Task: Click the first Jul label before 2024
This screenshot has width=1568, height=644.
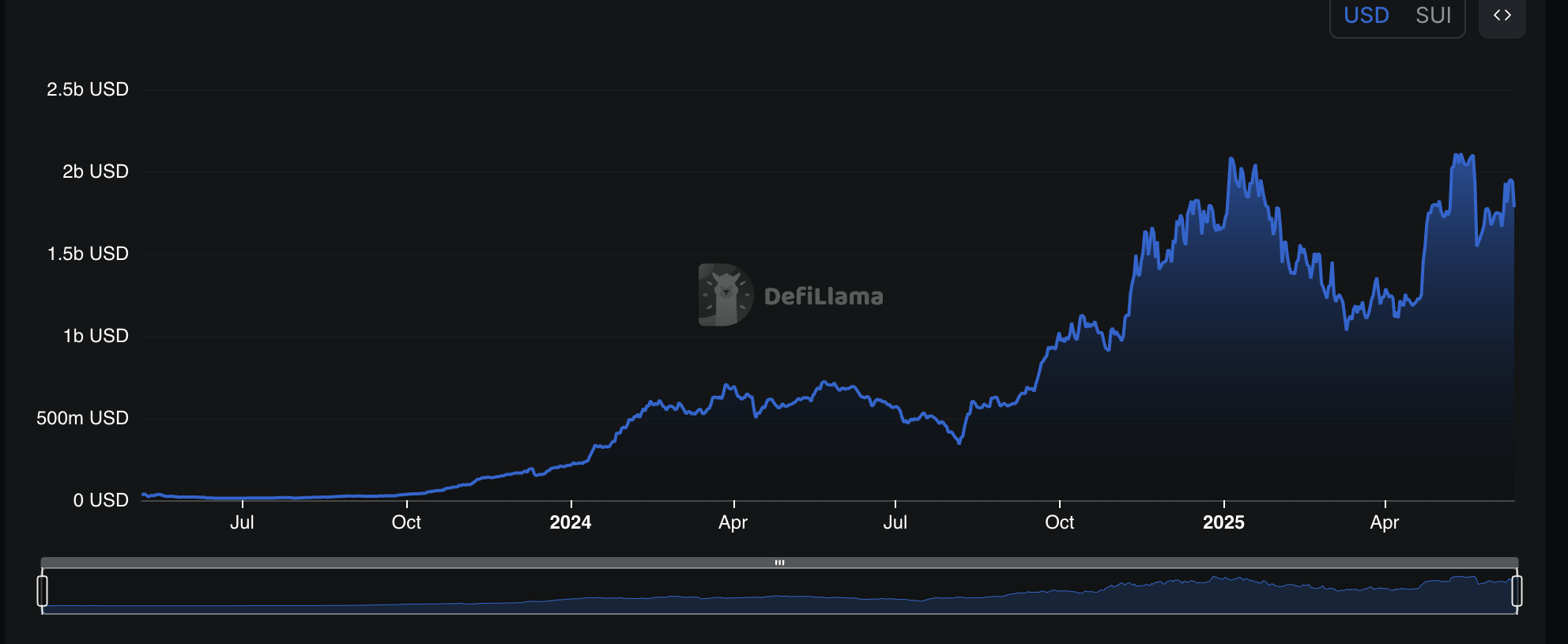Action: tap(242, 522)
